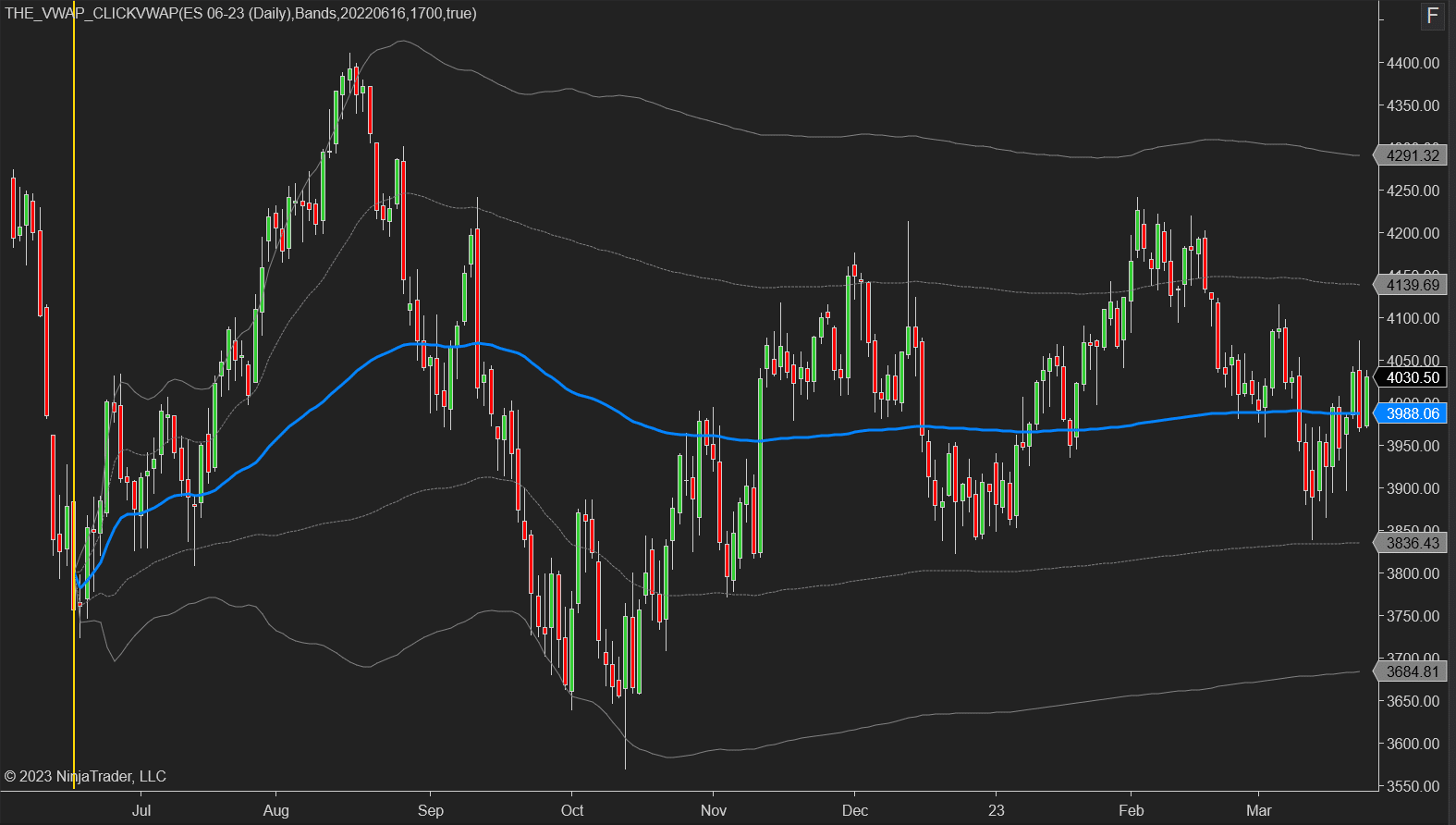Viewport: 1456px width, 825px height.
Task: Click the F button in the top-right corner
Action: (1433, 16)
